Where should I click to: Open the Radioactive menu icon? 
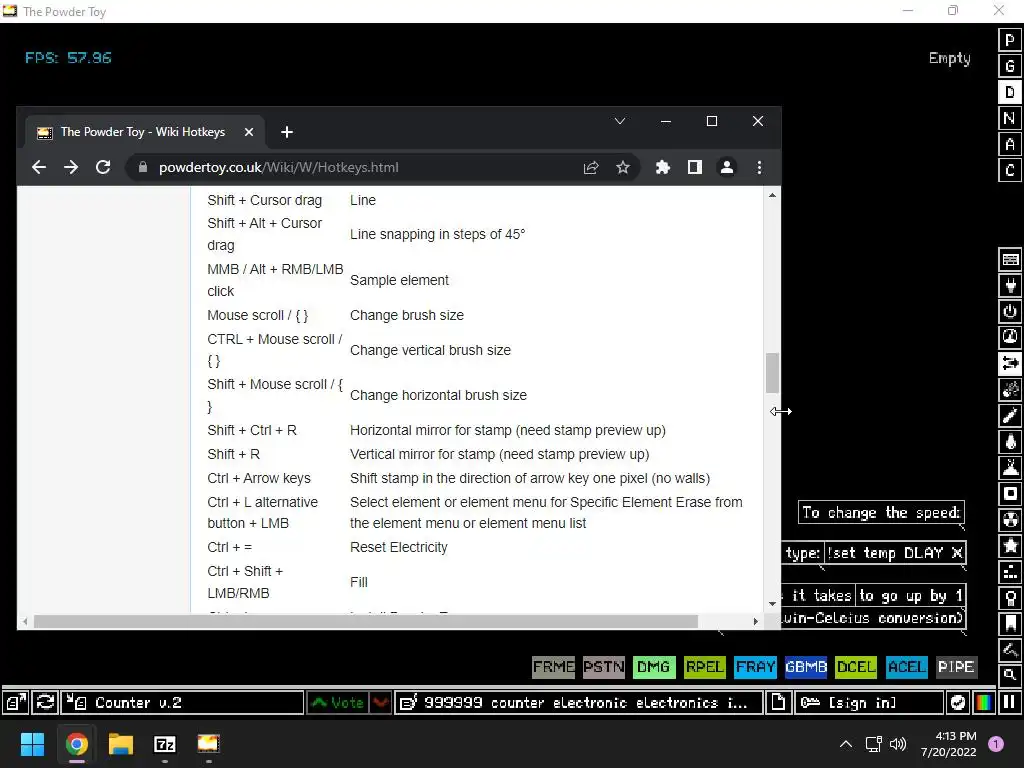(x=1010, y=520)
